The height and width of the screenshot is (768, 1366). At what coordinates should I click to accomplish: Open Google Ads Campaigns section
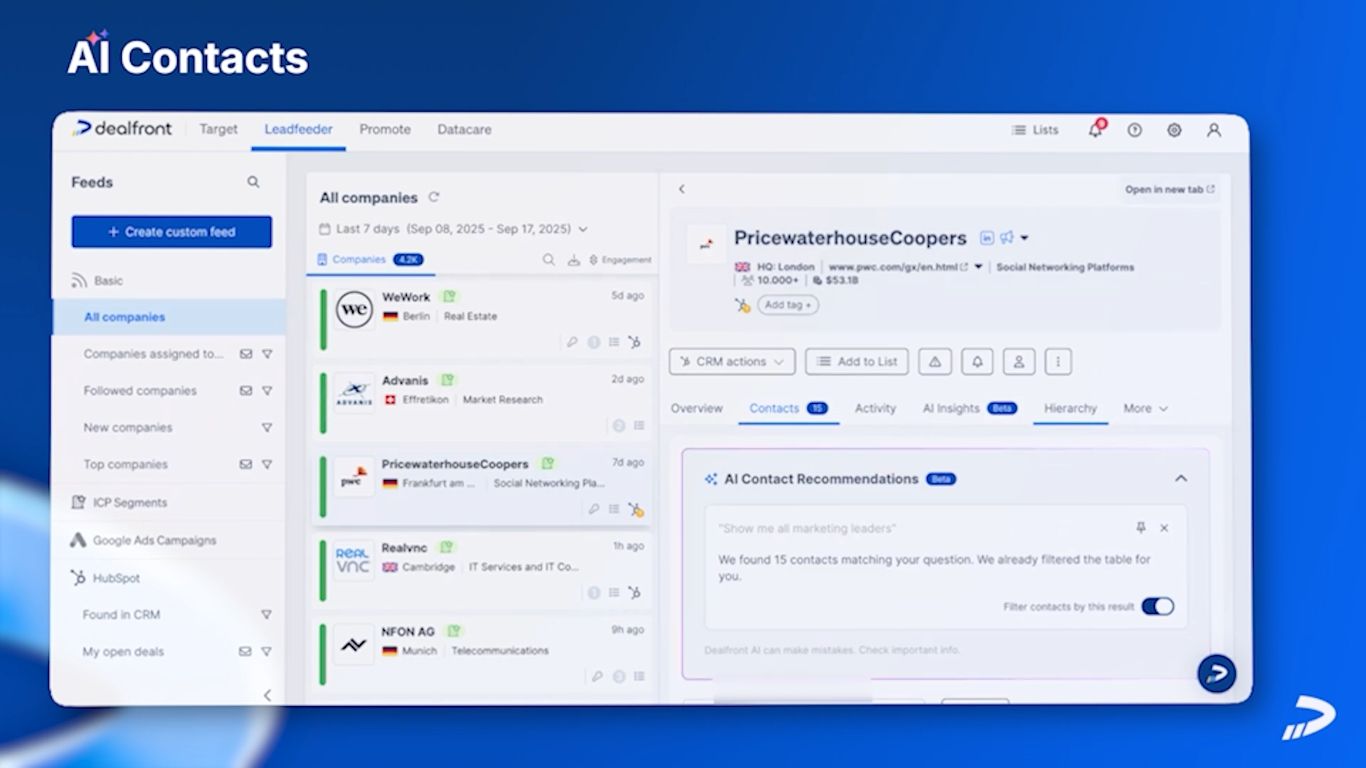[x=154, y=540]
